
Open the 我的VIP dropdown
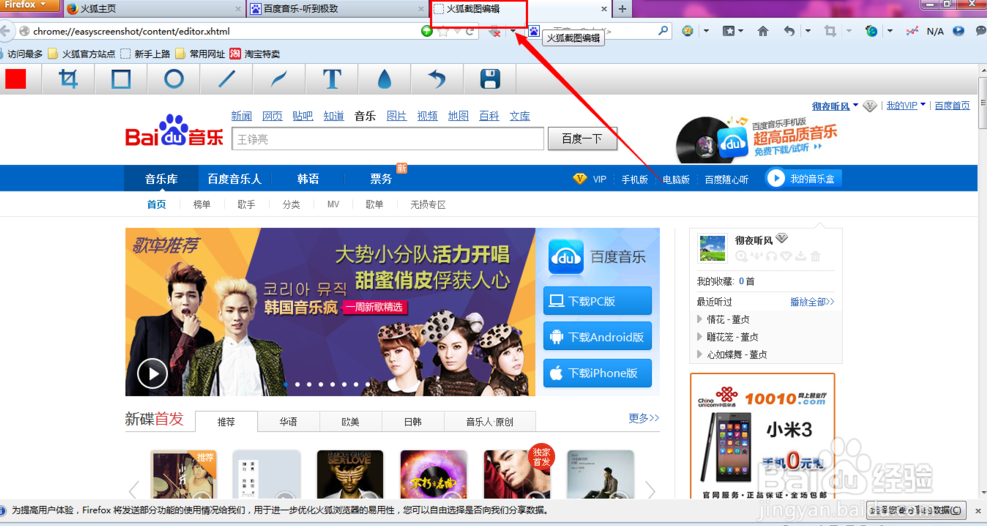pos(906,106)
